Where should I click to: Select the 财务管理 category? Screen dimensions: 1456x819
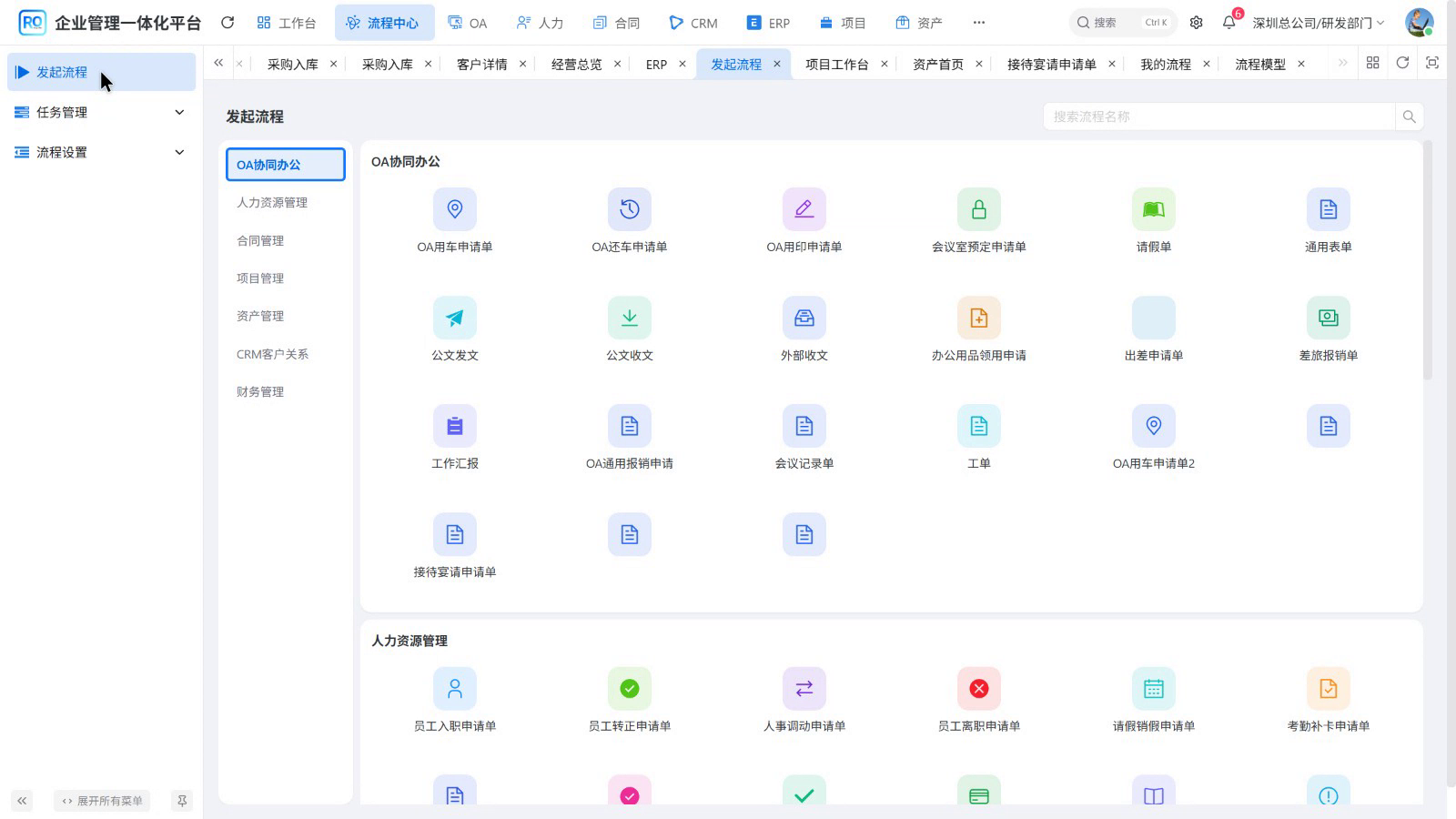coord(285,391)
